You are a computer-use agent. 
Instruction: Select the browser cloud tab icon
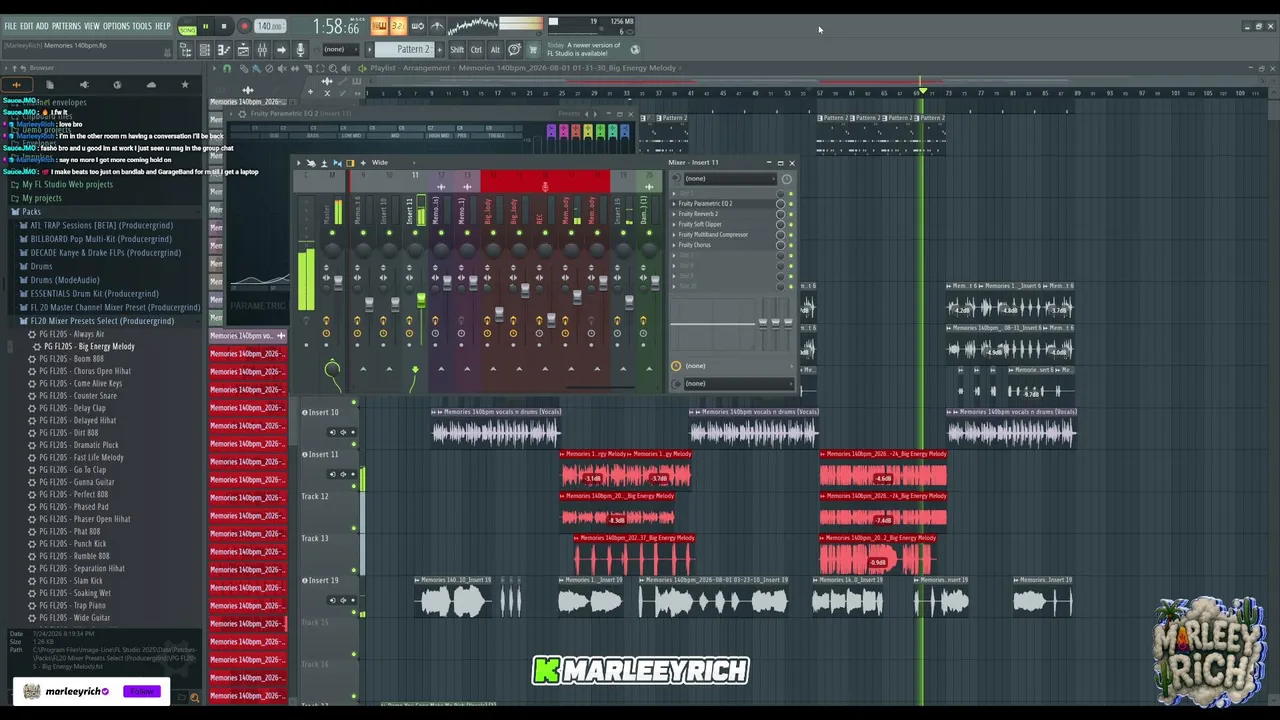pyautogui.click(x=151, y=85)
